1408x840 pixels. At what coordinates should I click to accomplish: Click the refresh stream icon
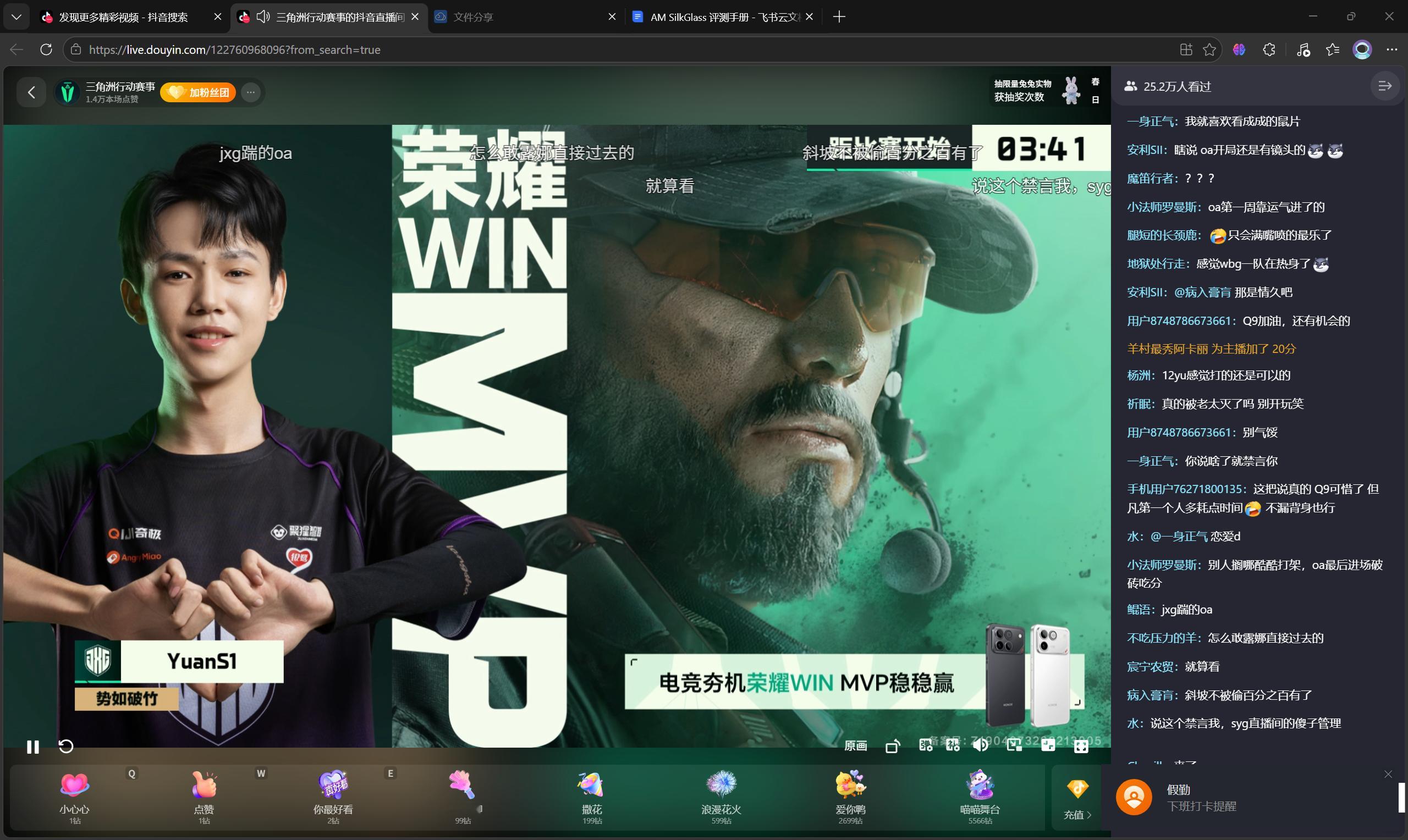tap(65, 747)
